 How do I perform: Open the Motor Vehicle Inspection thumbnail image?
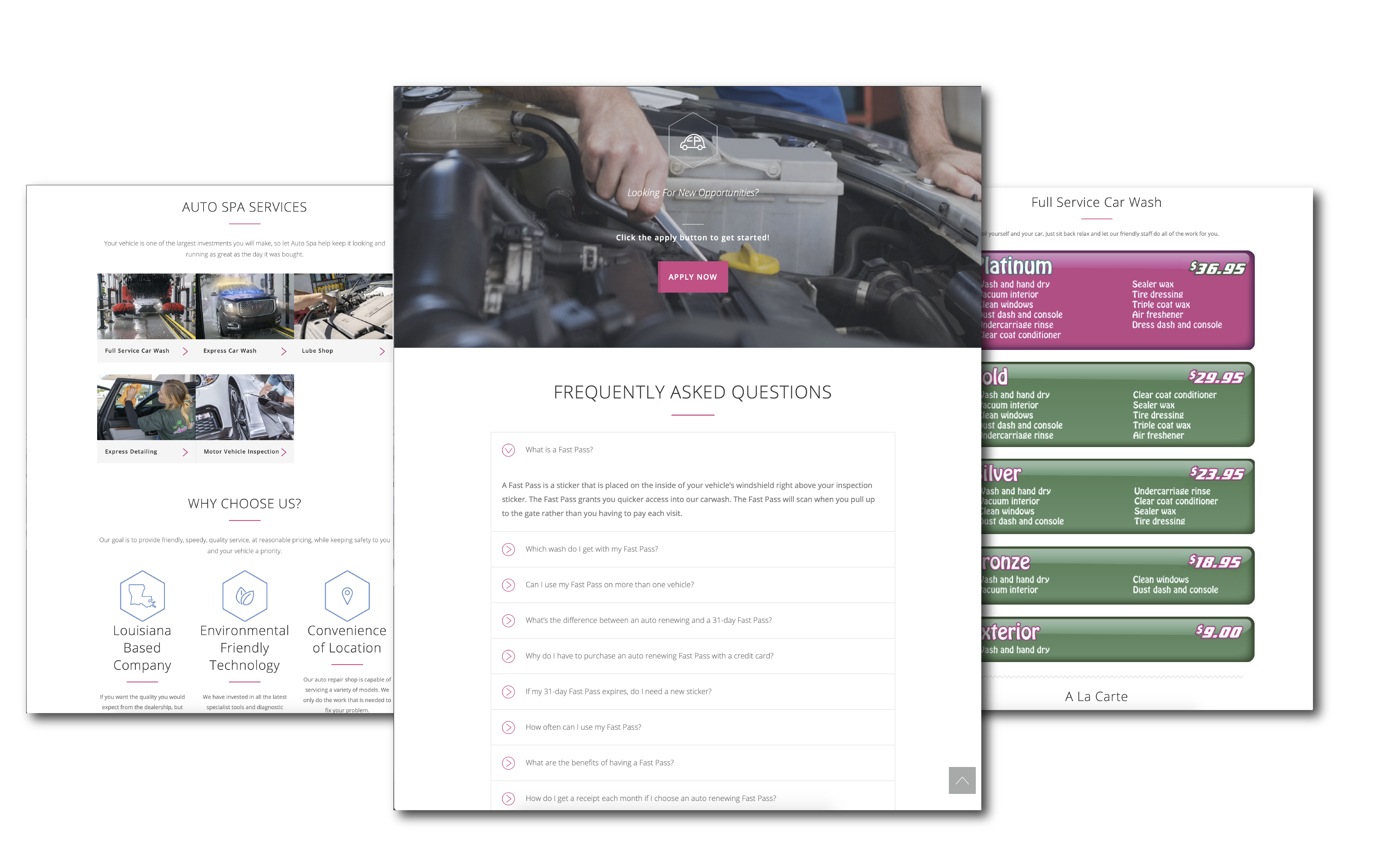(245, 407)
